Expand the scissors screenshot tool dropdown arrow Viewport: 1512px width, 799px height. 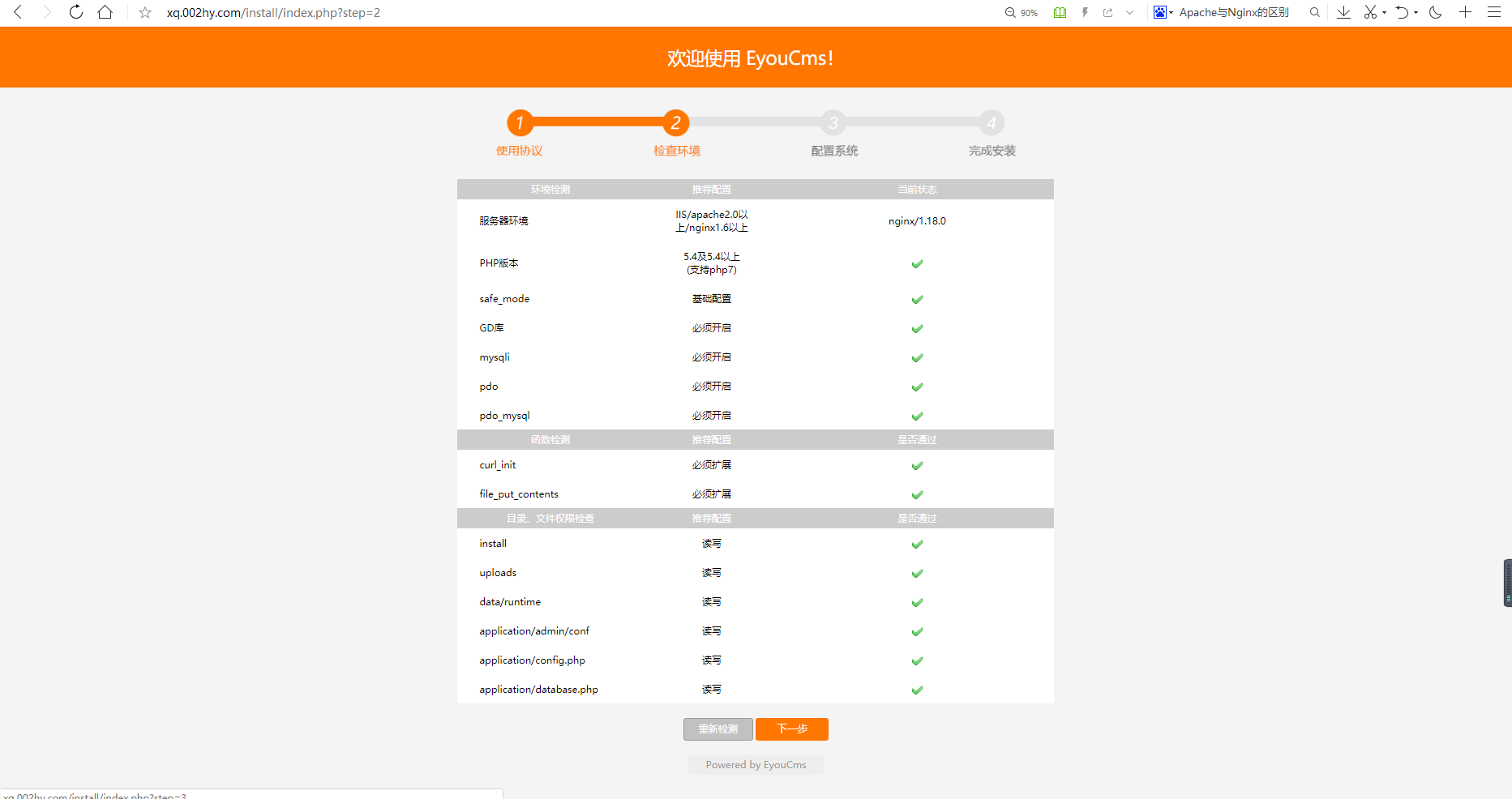[1384, 13]
